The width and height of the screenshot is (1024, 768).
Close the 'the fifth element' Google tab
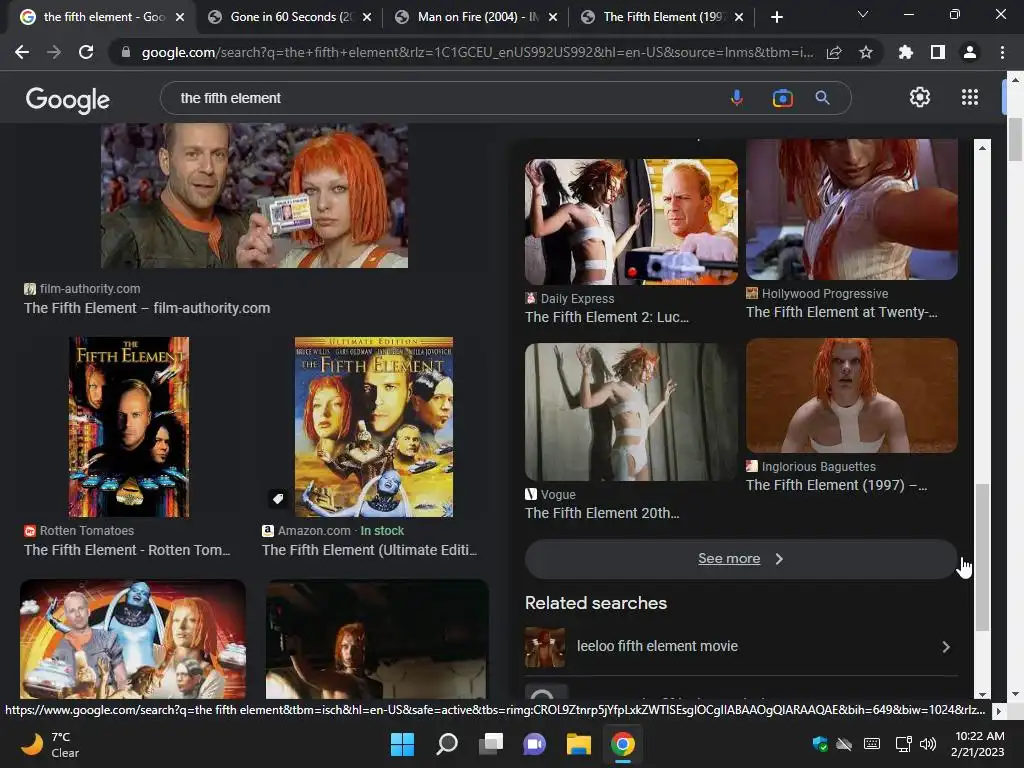tap(180, 17)
